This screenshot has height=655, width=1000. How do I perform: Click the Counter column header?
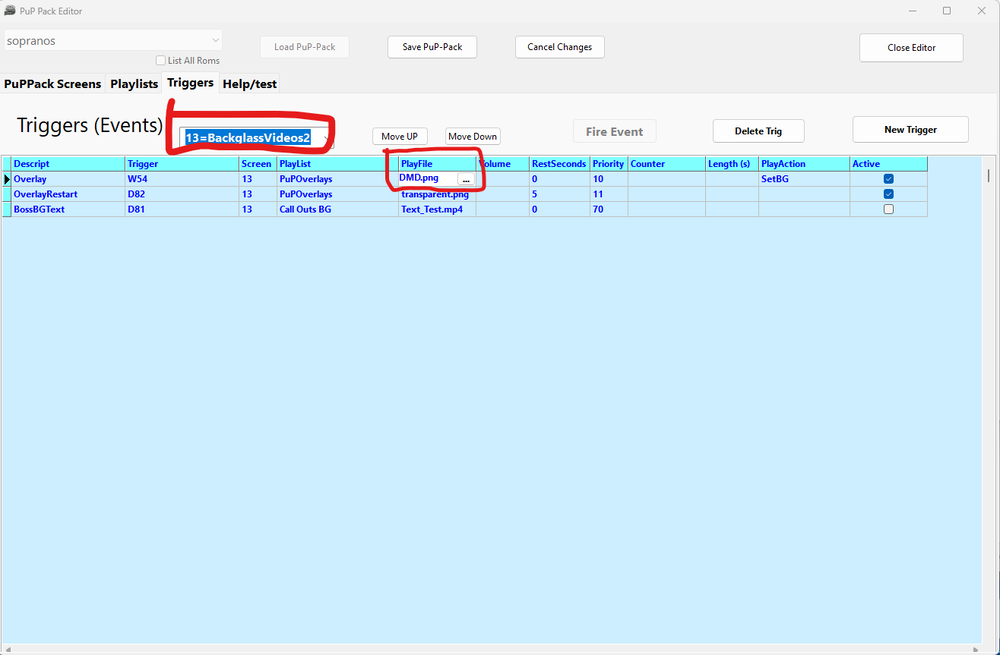666,164
